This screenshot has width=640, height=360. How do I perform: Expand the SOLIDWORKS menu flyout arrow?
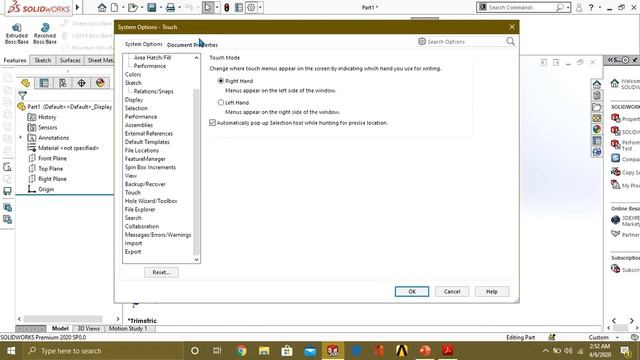click(77, 7)
